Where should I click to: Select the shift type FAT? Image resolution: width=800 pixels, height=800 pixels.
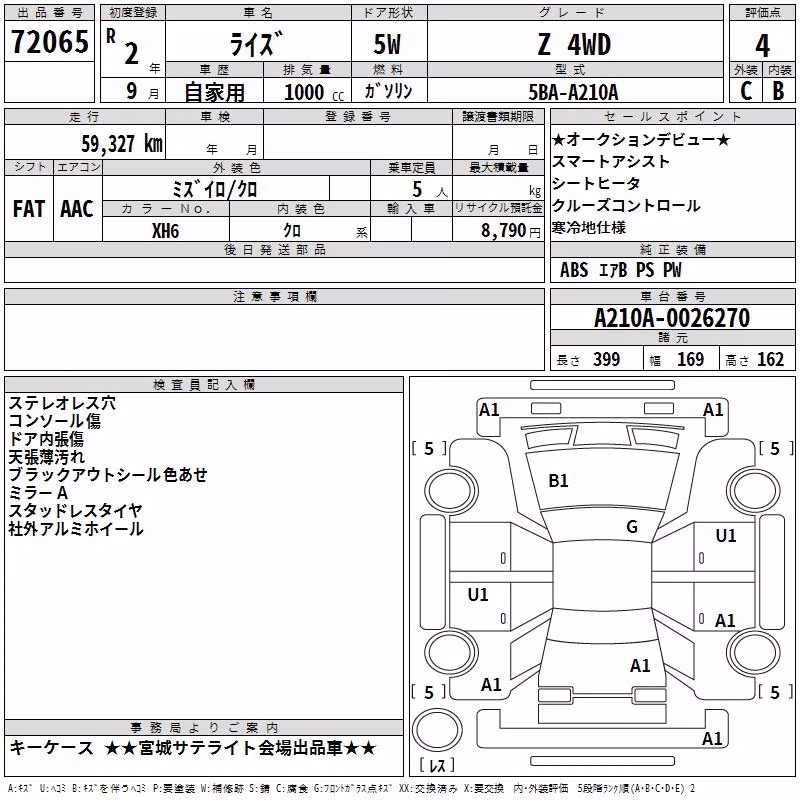click(29, 209)
